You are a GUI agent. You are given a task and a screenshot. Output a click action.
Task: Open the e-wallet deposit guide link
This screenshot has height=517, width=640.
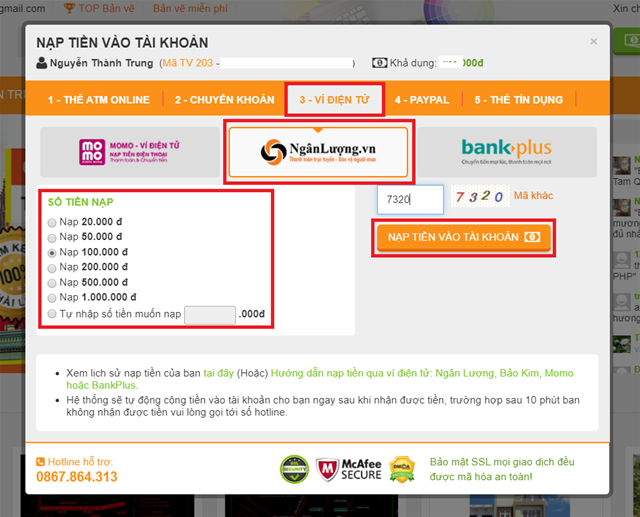coord(320,379)
